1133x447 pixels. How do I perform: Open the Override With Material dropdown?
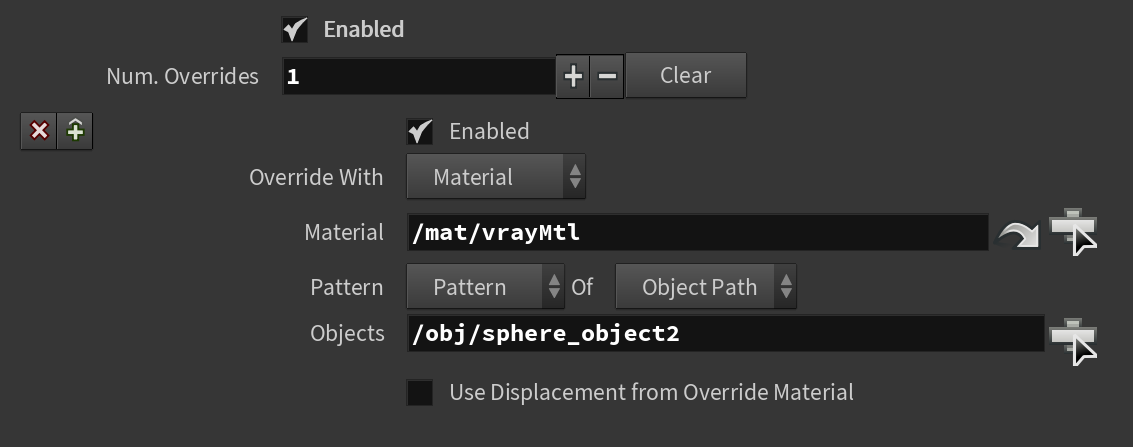(x=496, y=177)
